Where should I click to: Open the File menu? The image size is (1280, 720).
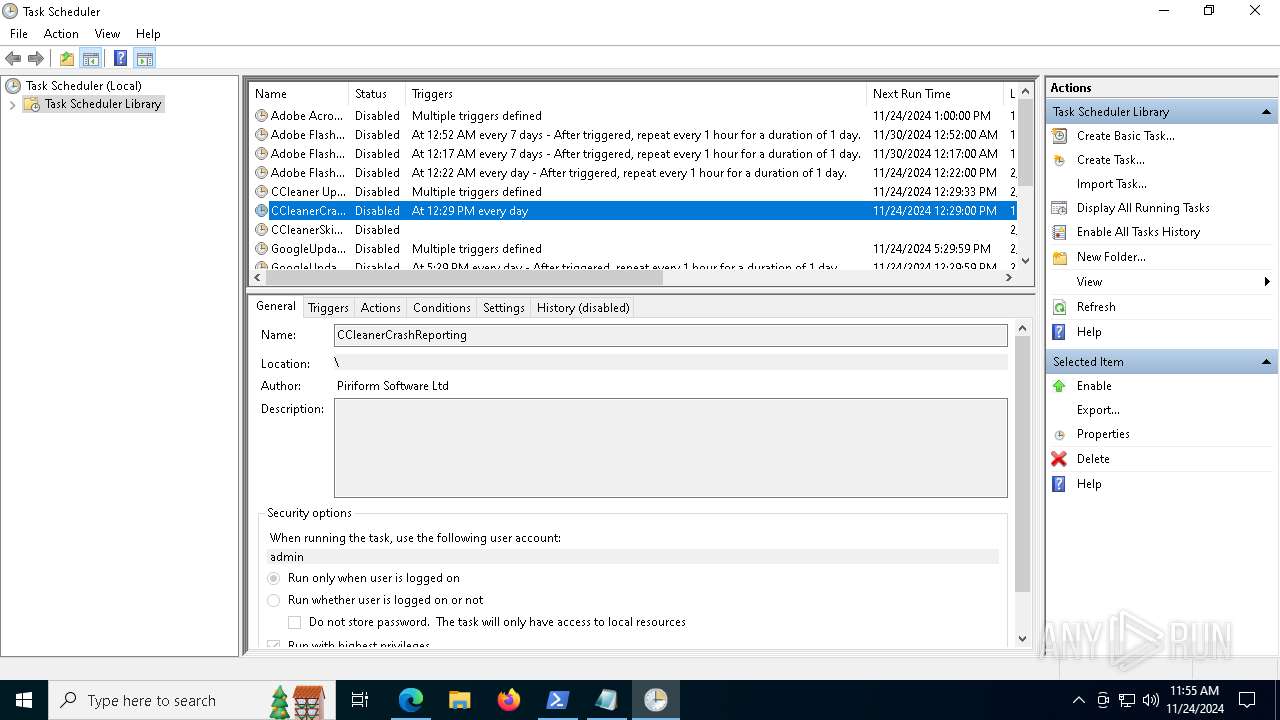[19, 33]
